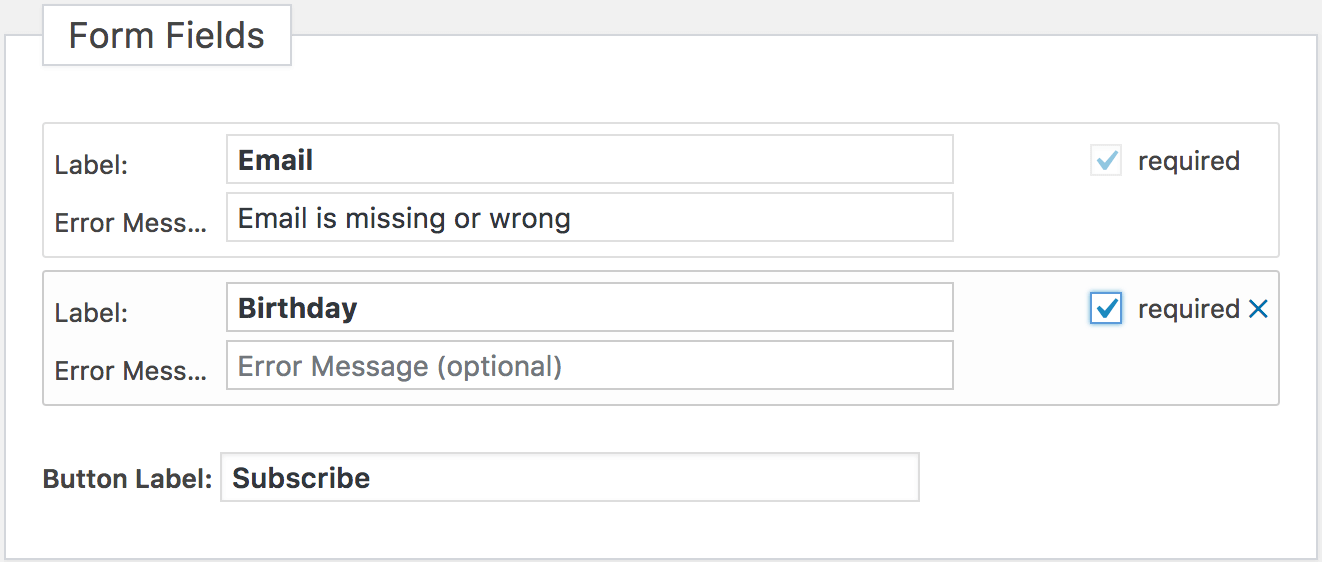Click the 'Button Label:' caption text
The height and width of the screenshot is (562, 1322).
[127, 479]
